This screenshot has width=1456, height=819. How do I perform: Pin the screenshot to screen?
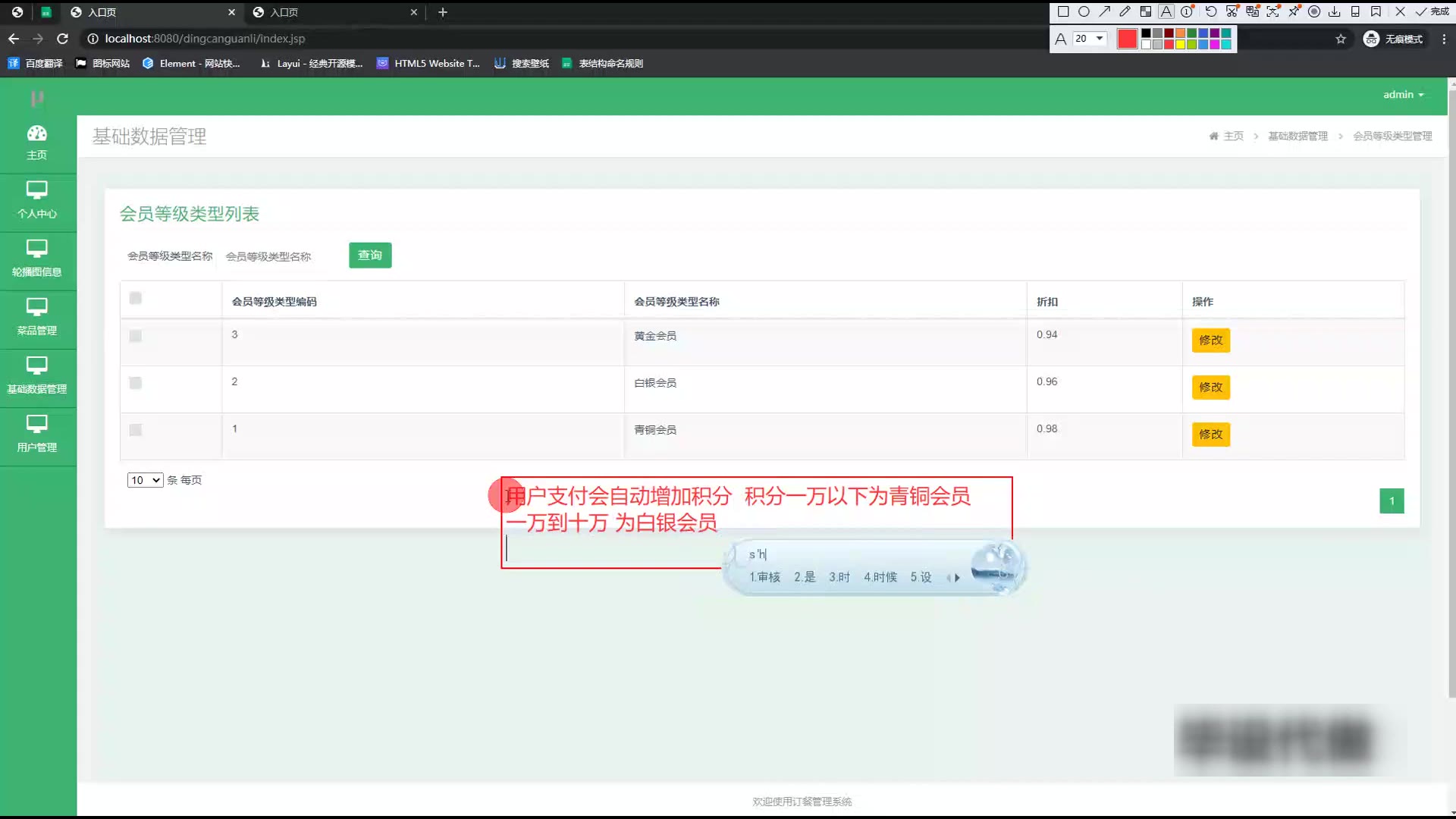pyautogui.click(x=1294, y=11)
